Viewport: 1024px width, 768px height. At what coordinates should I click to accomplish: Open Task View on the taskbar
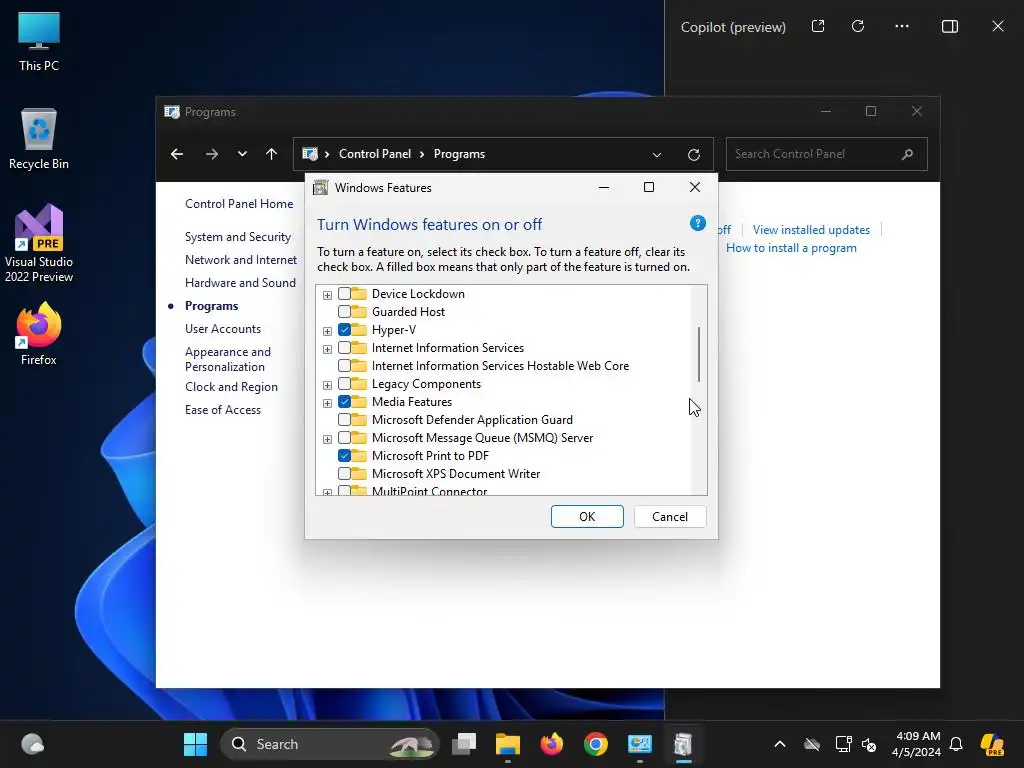464,744
